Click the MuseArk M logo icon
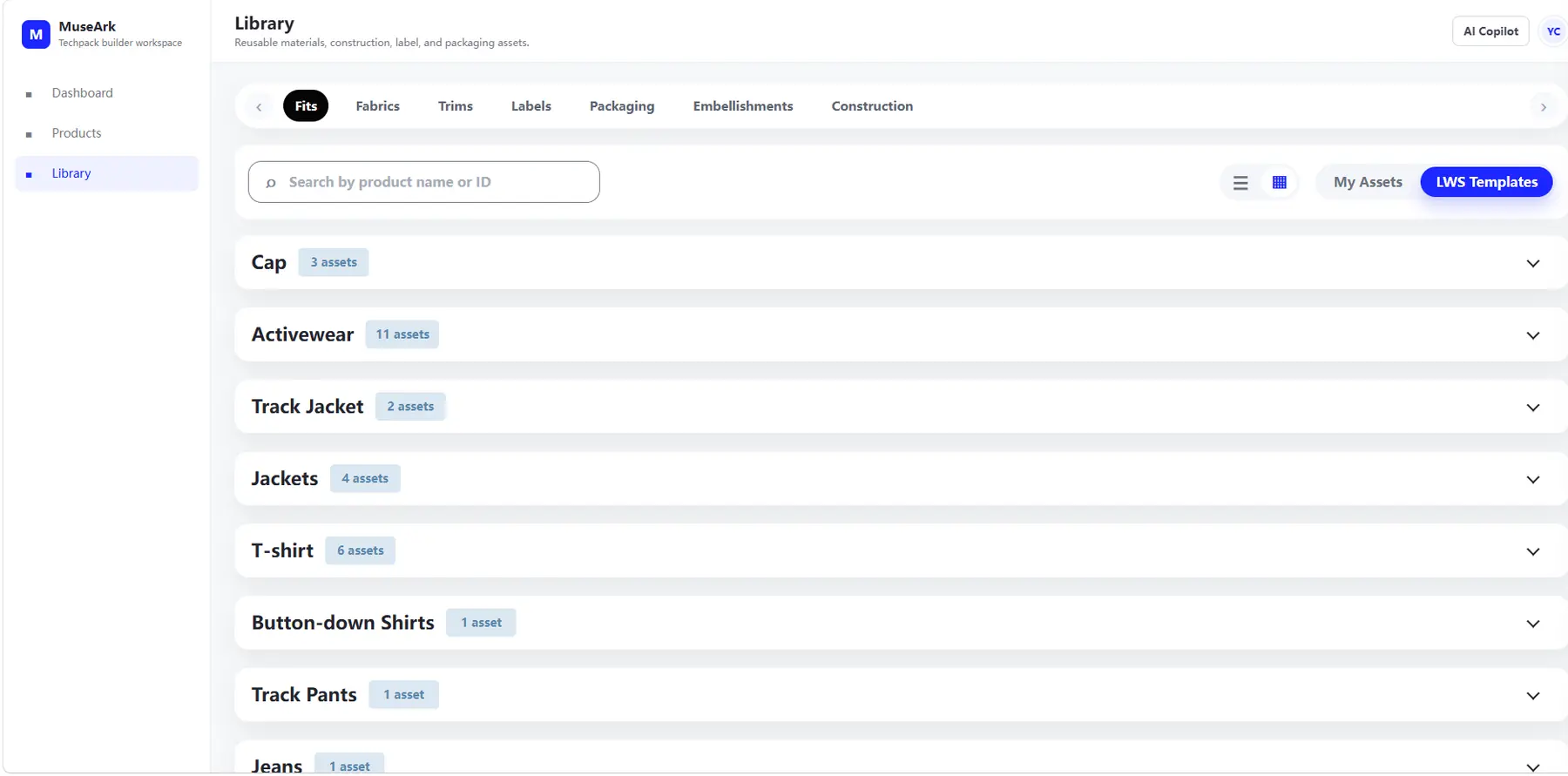This screenshot has height=776, width=1568. pos(36,35)
